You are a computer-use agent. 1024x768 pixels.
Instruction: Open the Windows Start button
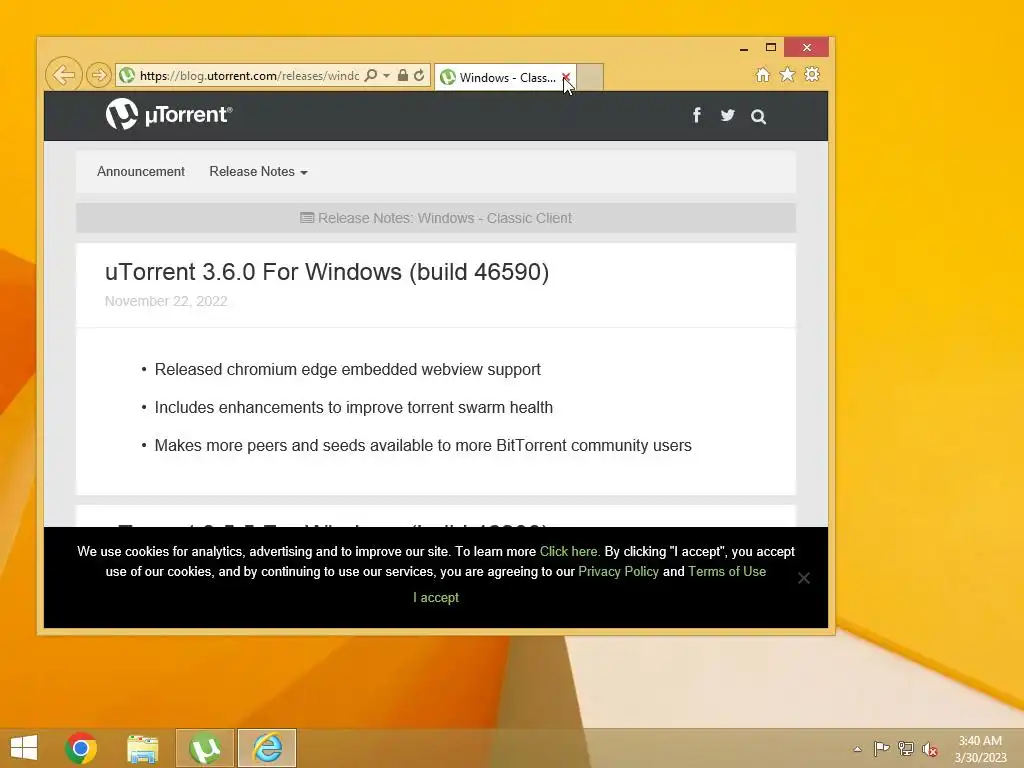tap(24, 748)
